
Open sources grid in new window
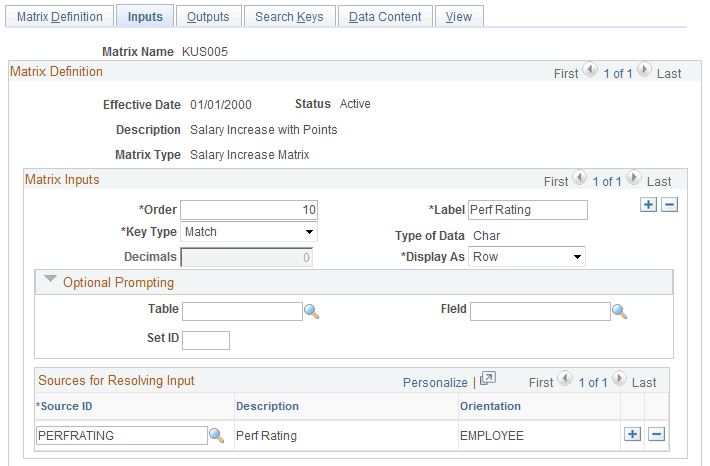[487, 381]
